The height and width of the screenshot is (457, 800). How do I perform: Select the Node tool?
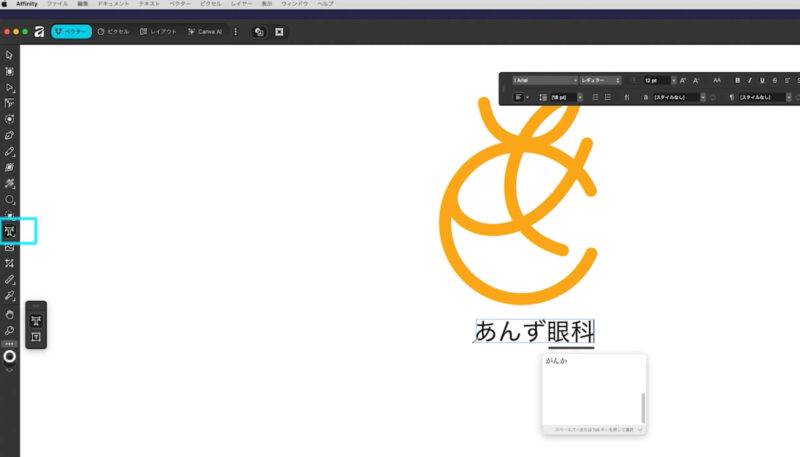tap(9, 88)
